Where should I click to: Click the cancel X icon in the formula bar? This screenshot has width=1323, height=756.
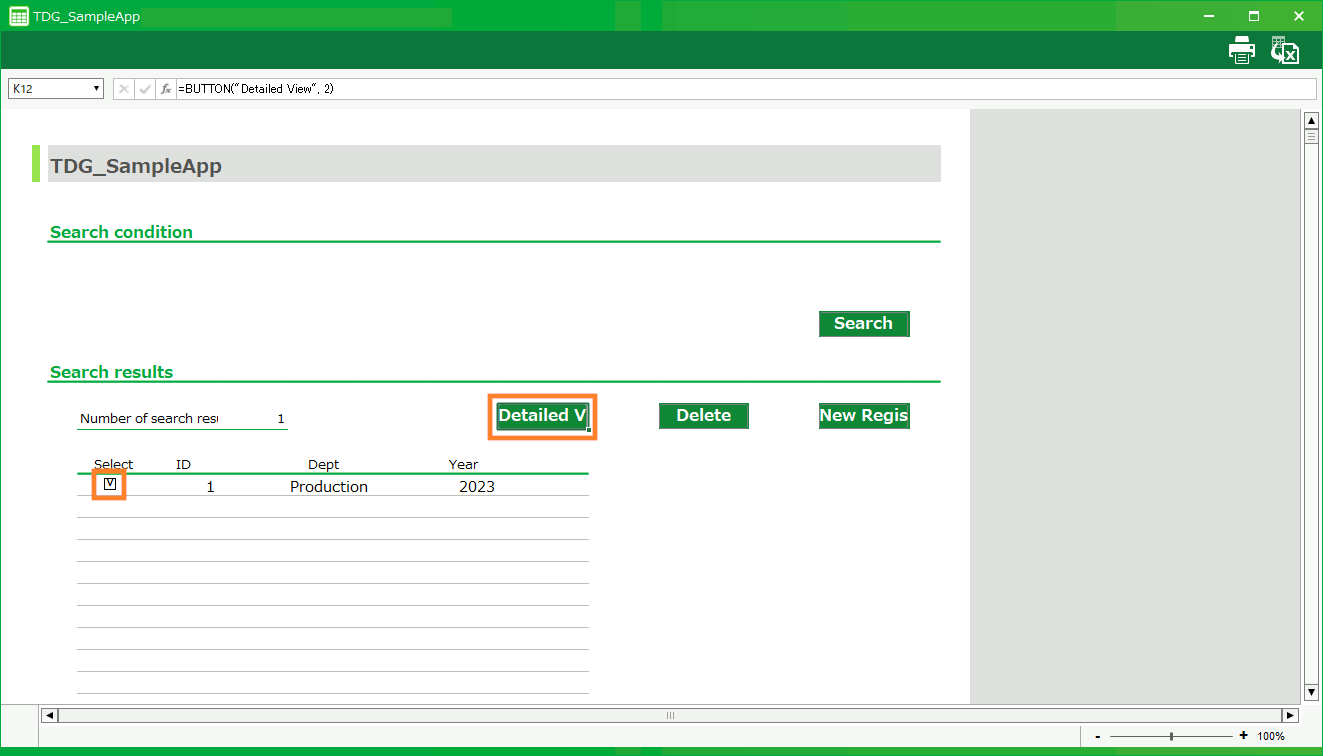(124, 89)
